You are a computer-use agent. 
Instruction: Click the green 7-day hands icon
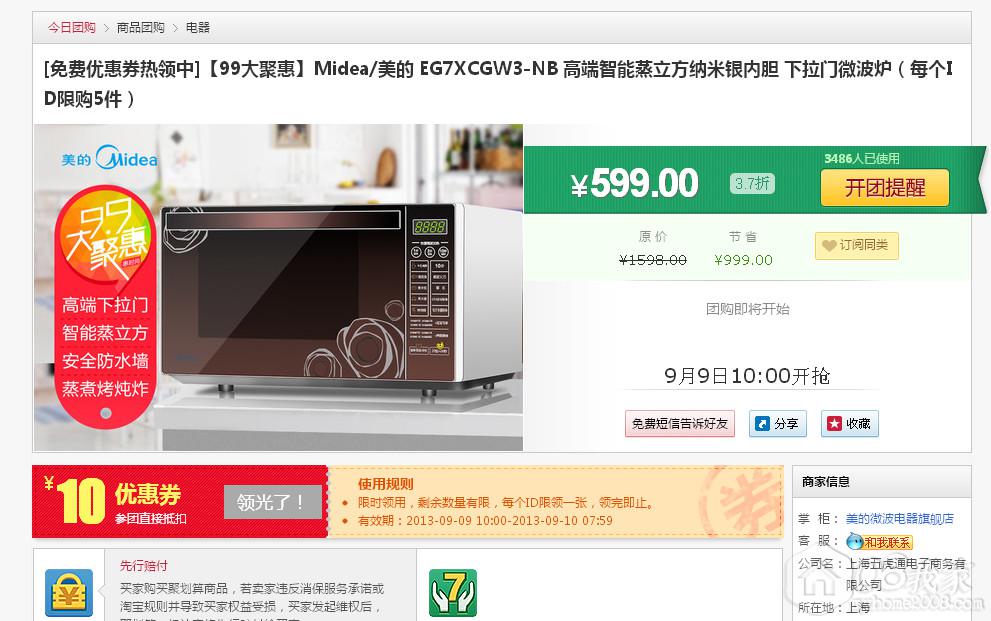click(x=453, y=593)
